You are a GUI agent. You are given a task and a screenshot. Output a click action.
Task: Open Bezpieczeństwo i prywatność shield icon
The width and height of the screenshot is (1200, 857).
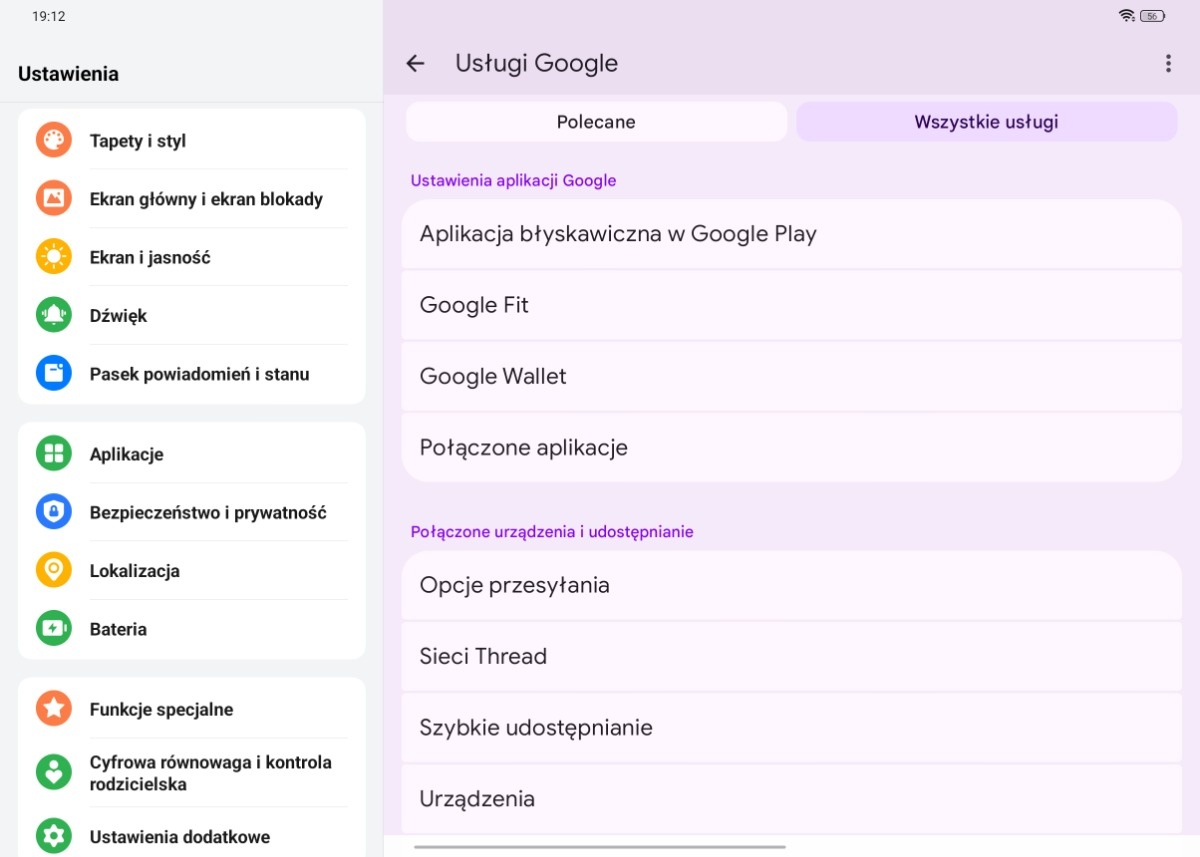[54, 512]
